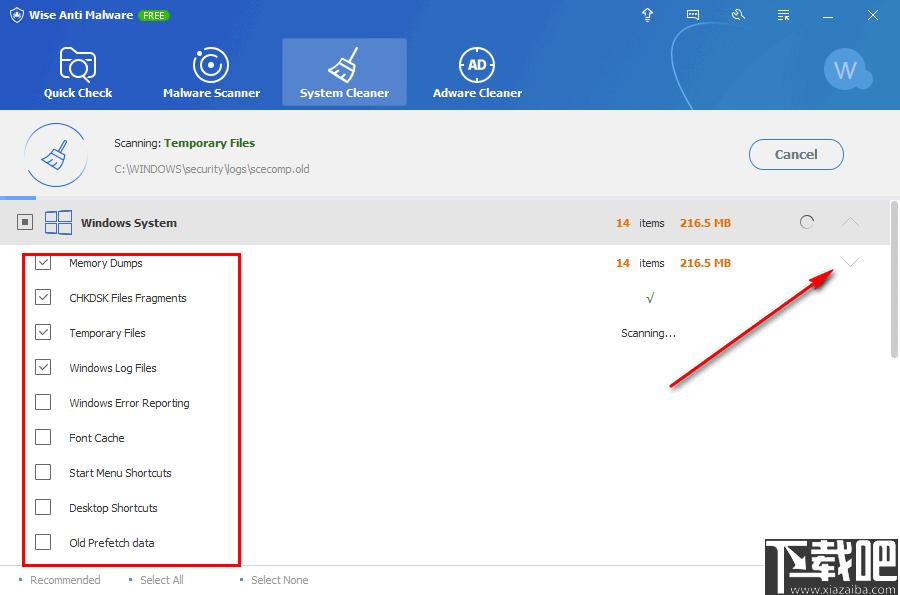This screenshot has height=595, width=900.
Task: Click the CHKDSK Files Fragments label
Action: click(127, 298)
